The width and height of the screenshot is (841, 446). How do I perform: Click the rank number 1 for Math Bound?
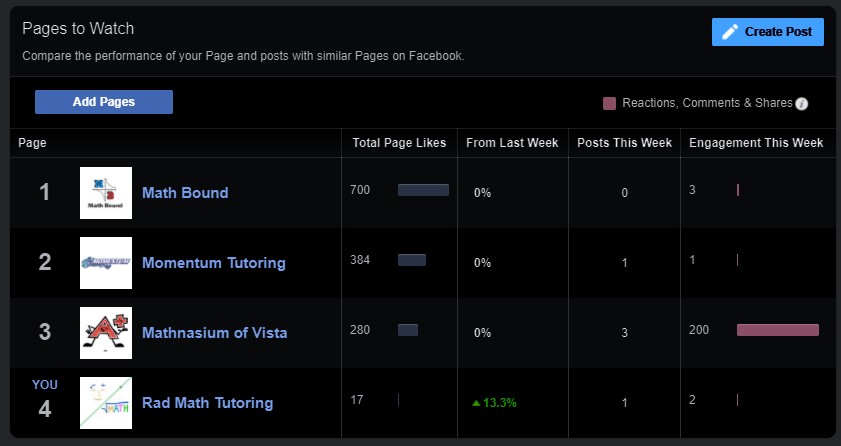click(x=45, y=192)
